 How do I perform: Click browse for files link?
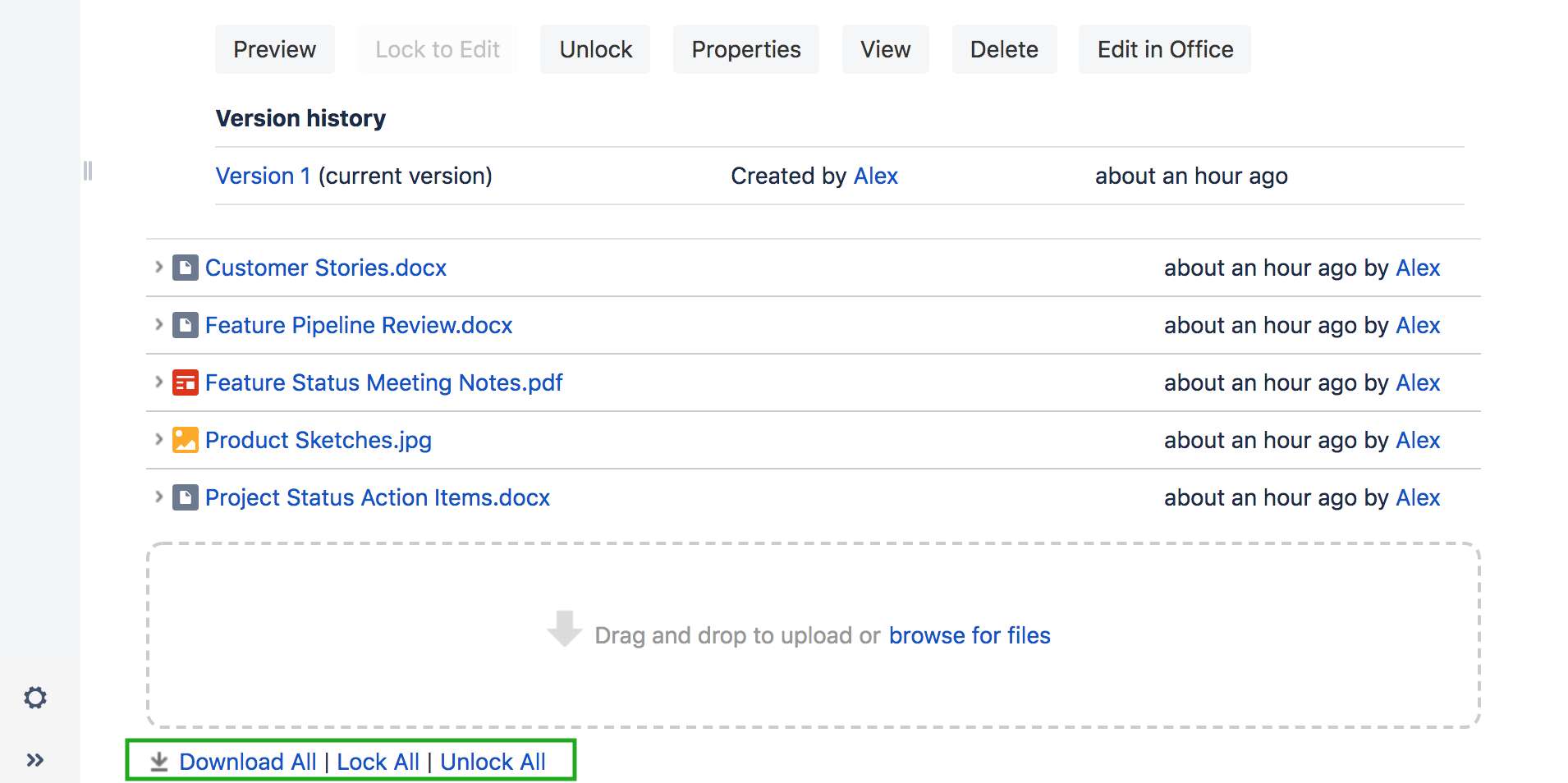(x=969, y=635)
